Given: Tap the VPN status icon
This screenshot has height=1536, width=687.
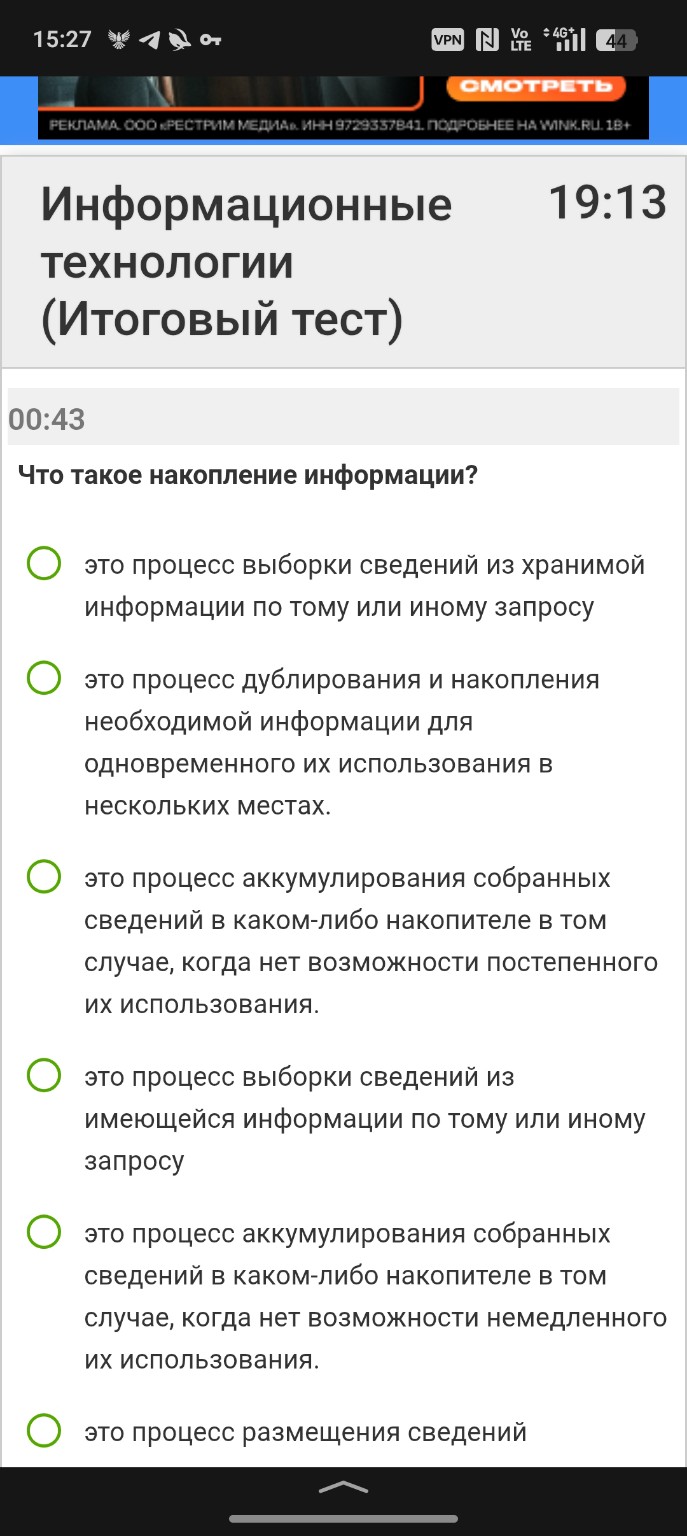Looking at the screenshot, I should [448, 40].
